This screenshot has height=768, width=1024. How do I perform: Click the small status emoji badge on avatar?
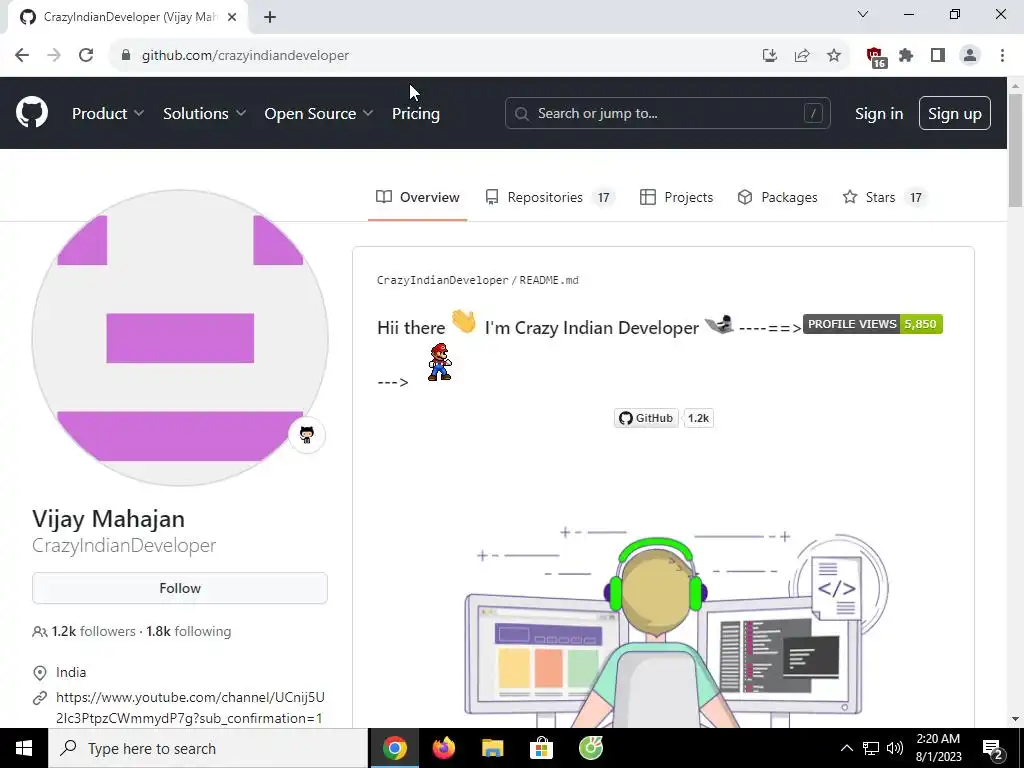point(306,434)
